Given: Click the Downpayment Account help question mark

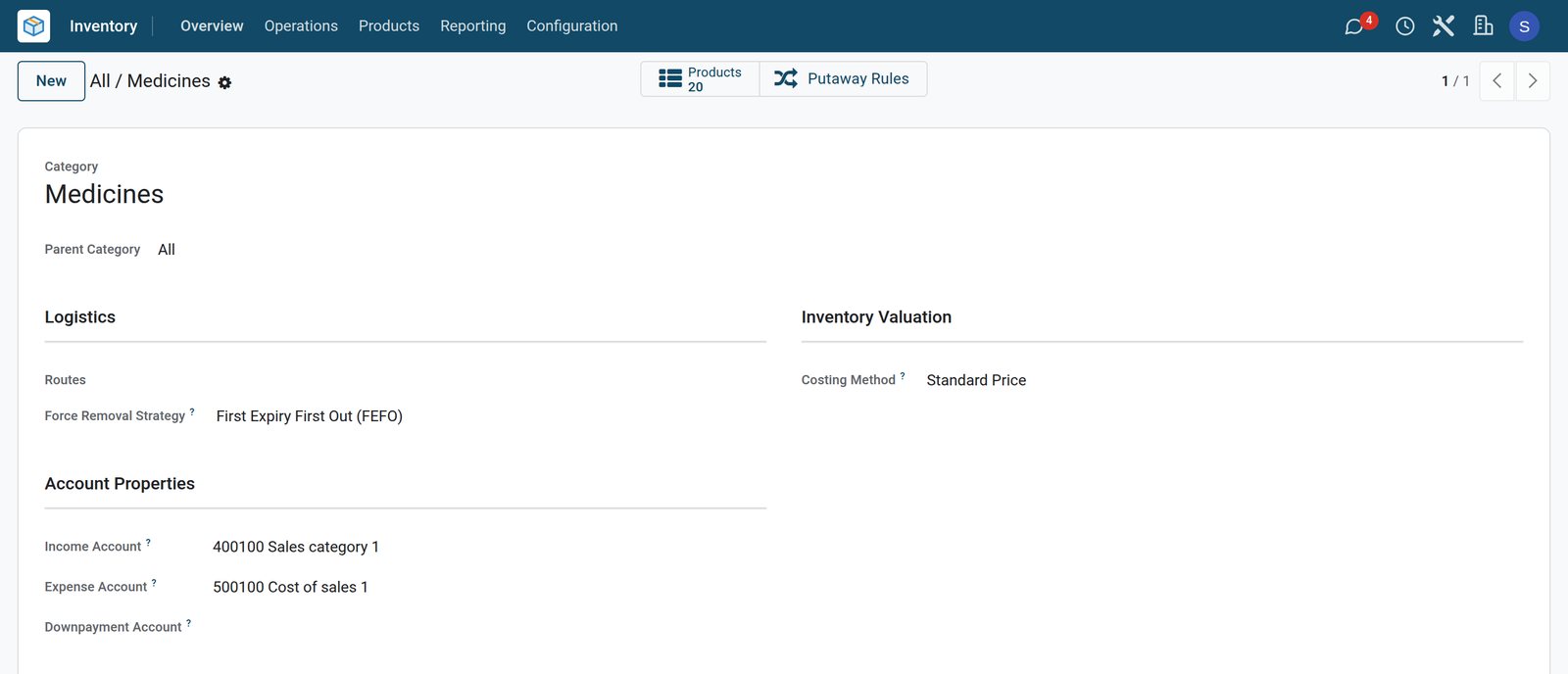Looking at the screenshot, I should (188, 622).
